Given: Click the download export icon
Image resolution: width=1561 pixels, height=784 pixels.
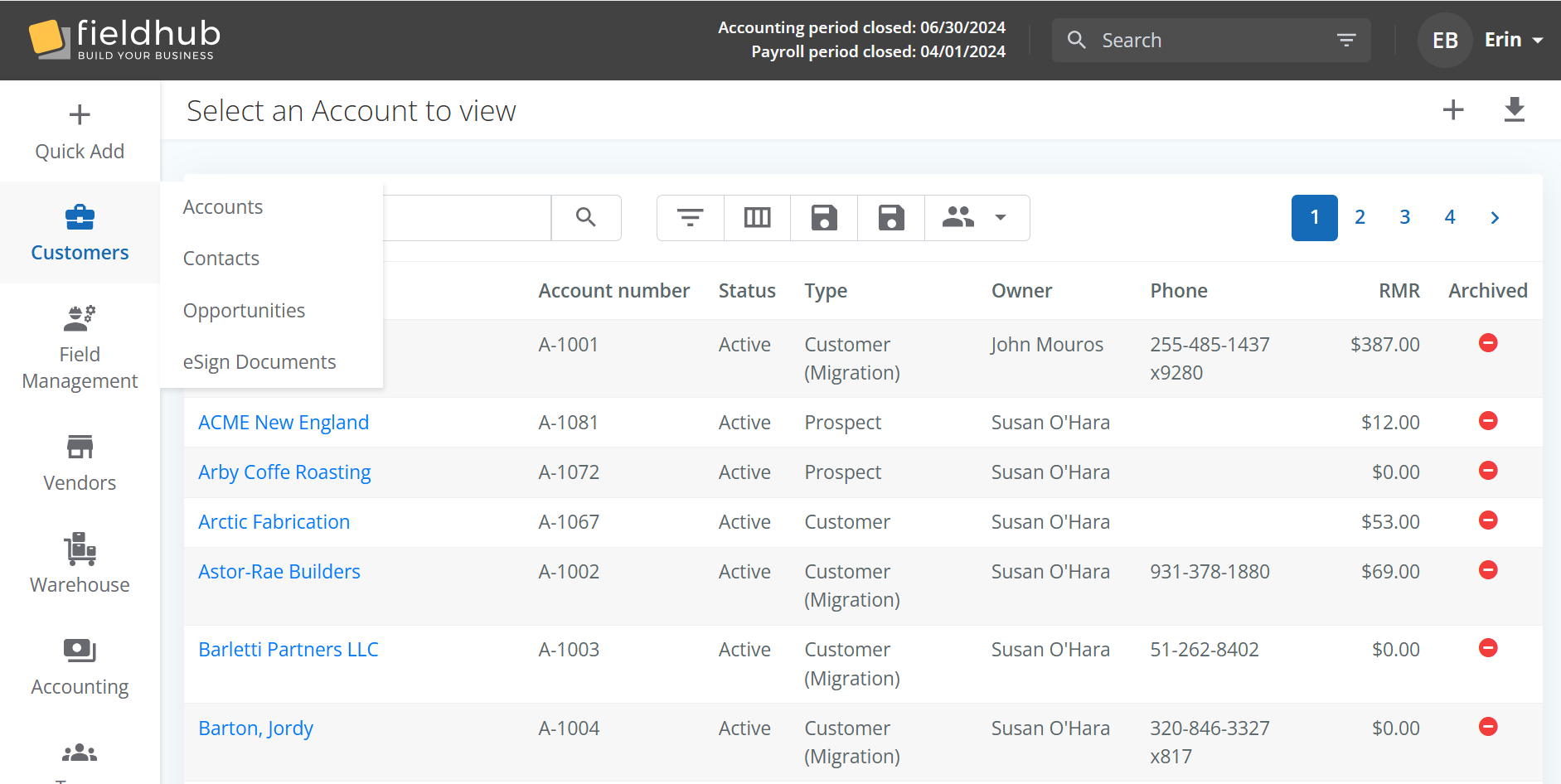Looking at the screenshot, I should 1514,109.
